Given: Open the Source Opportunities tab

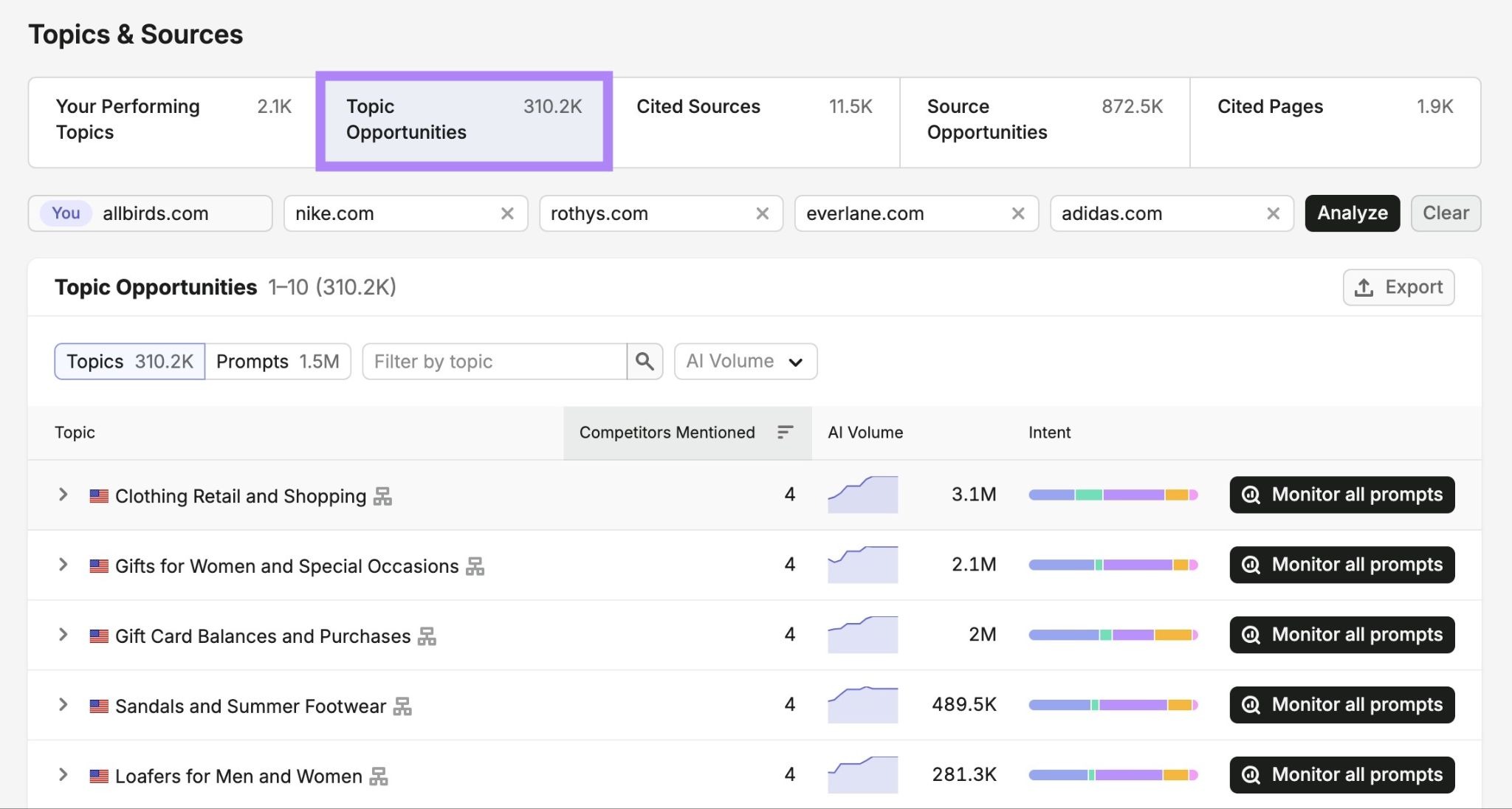Looking at the screenshot, I should point(1045,123).
